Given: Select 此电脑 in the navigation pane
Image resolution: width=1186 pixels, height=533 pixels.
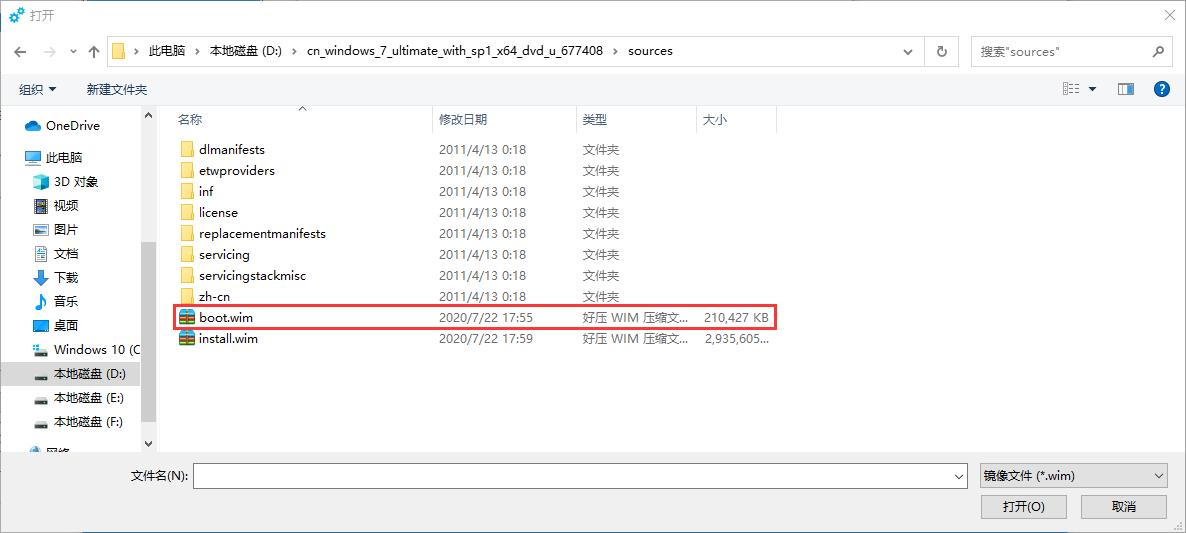Looking at the screenshot, I should (x=54, y=158).
